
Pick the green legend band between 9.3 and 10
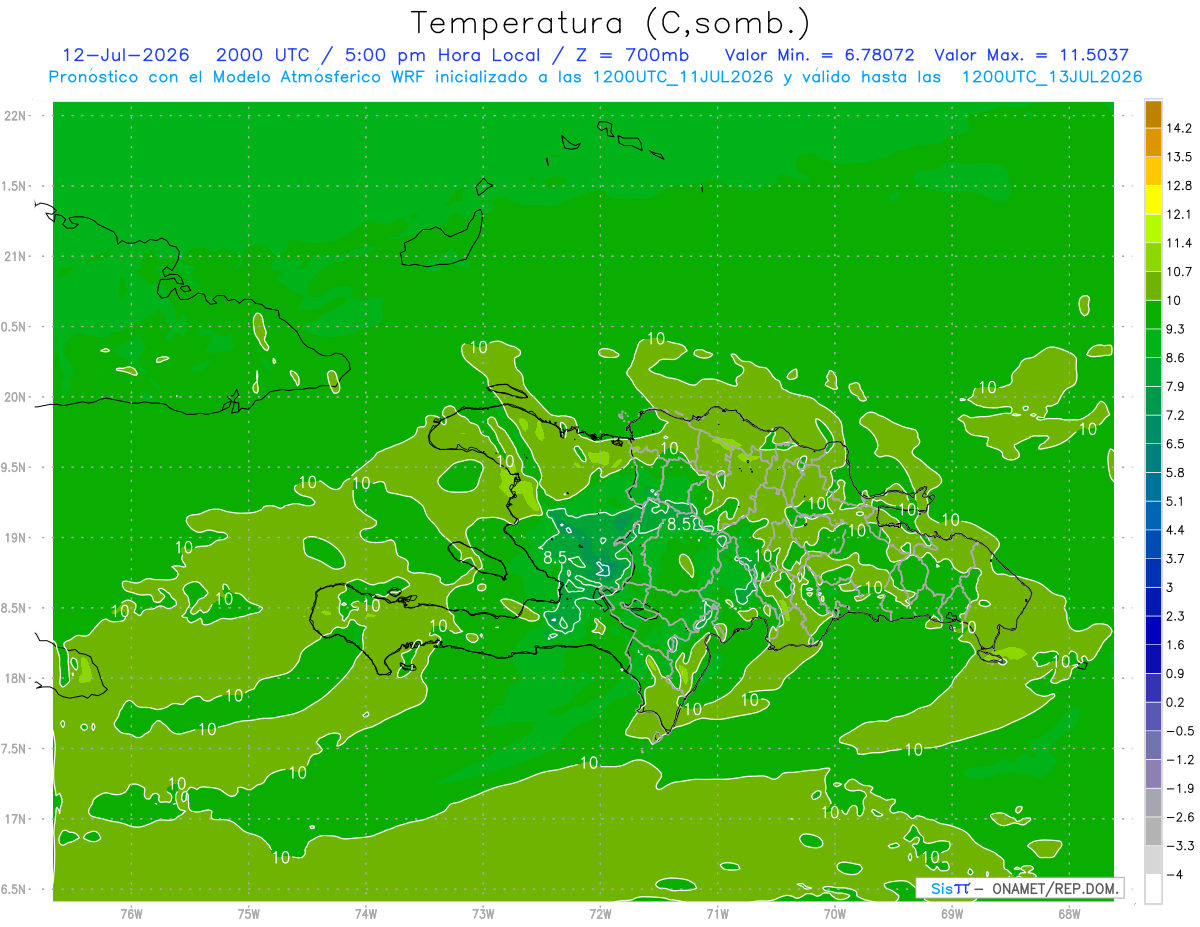1153,315
